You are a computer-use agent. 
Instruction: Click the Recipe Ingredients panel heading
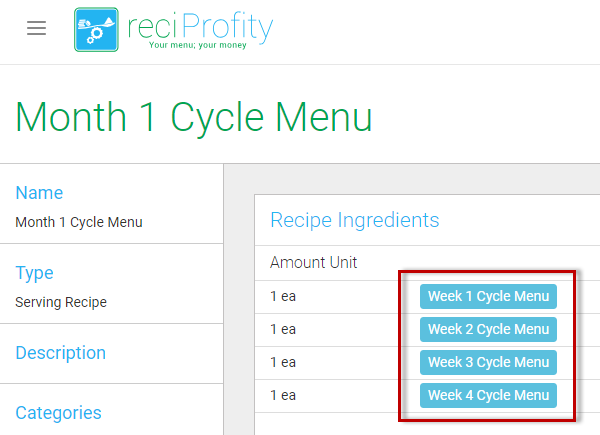pyautogui.click(x=354, y=220)
